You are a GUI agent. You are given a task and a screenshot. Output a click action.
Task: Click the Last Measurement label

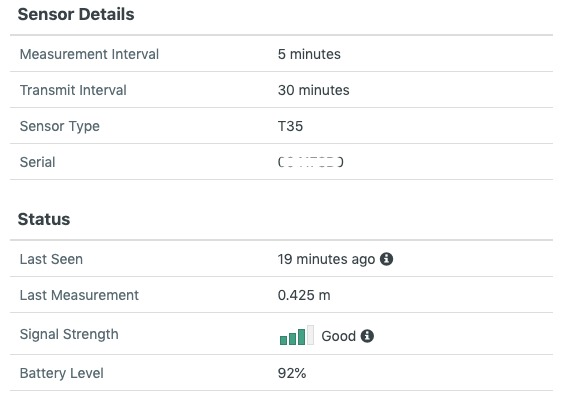79,295
